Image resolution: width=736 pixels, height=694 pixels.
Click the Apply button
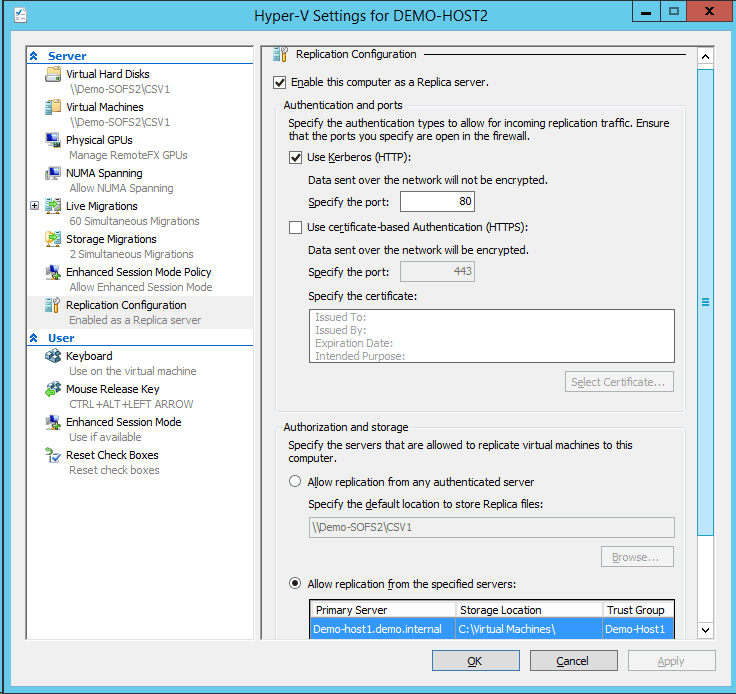[672, 661]
